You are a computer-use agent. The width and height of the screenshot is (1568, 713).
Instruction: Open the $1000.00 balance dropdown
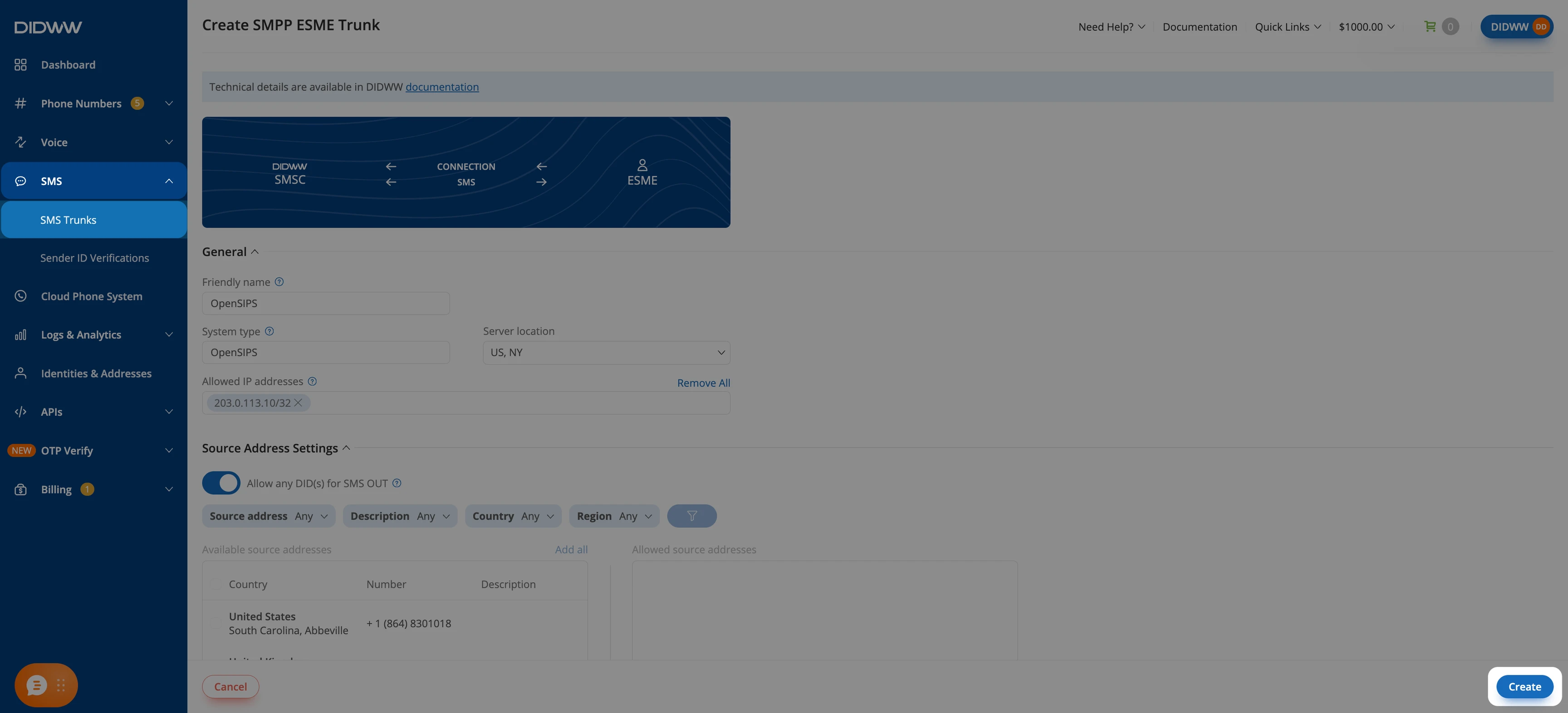pyautogui.click(x=1366, y=27)
